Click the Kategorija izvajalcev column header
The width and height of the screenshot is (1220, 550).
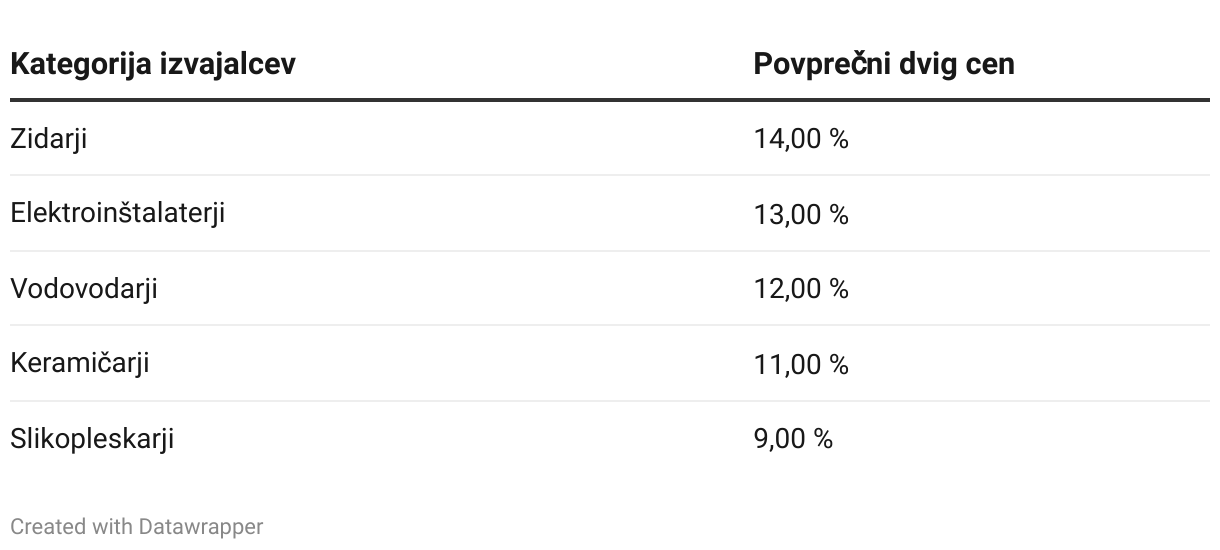(x=153, y=64)
